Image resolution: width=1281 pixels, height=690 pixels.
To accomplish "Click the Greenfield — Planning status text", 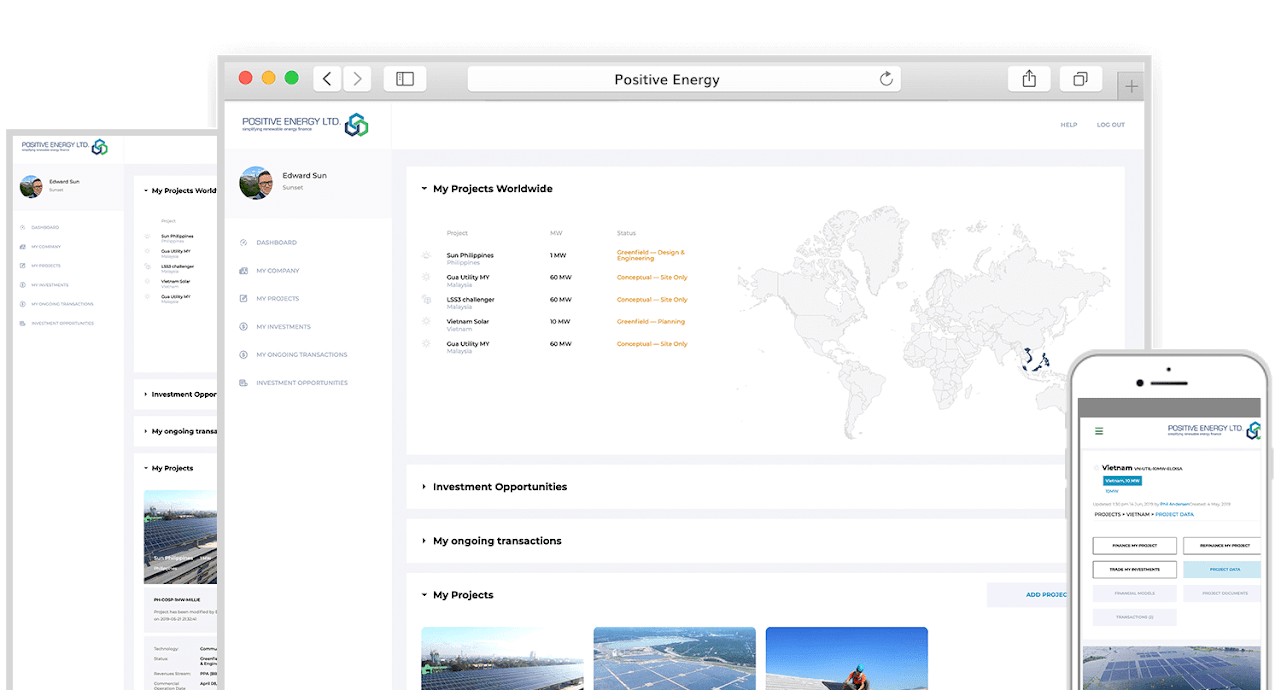I will click(651, 322).
